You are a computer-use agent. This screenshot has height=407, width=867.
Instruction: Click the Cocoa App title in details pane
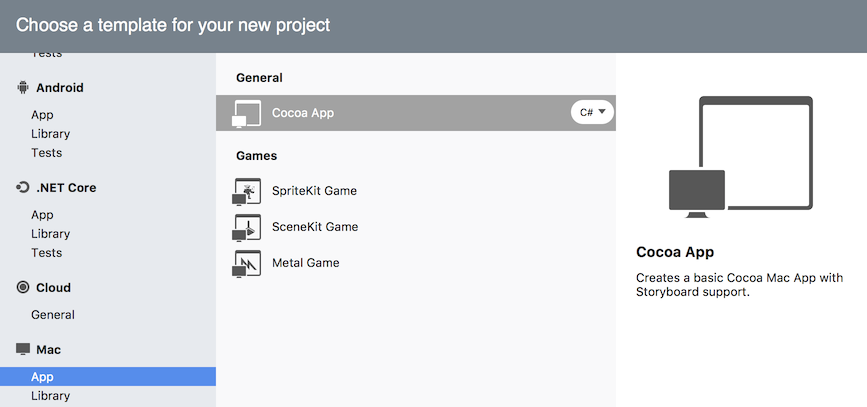[675, 252]
